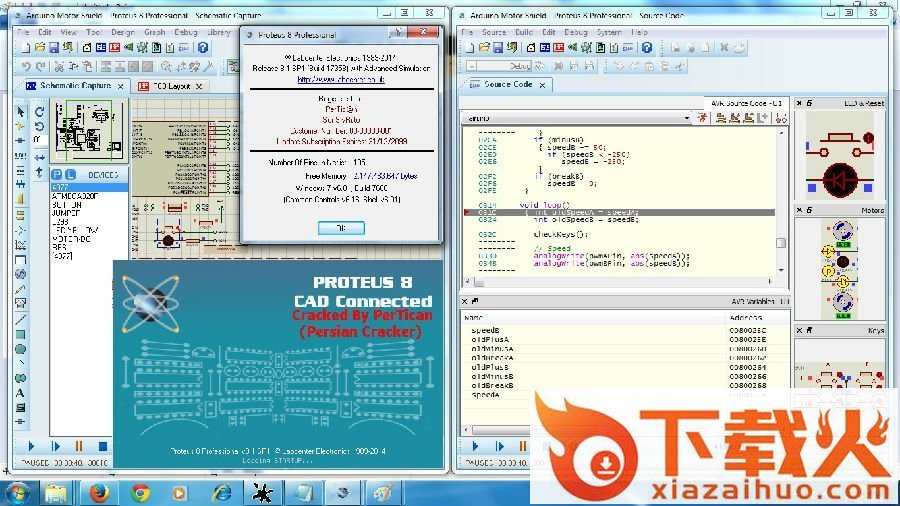Open Graph menu in Schematic Capture window
The image size is (900, 506).
coord(154,32)
